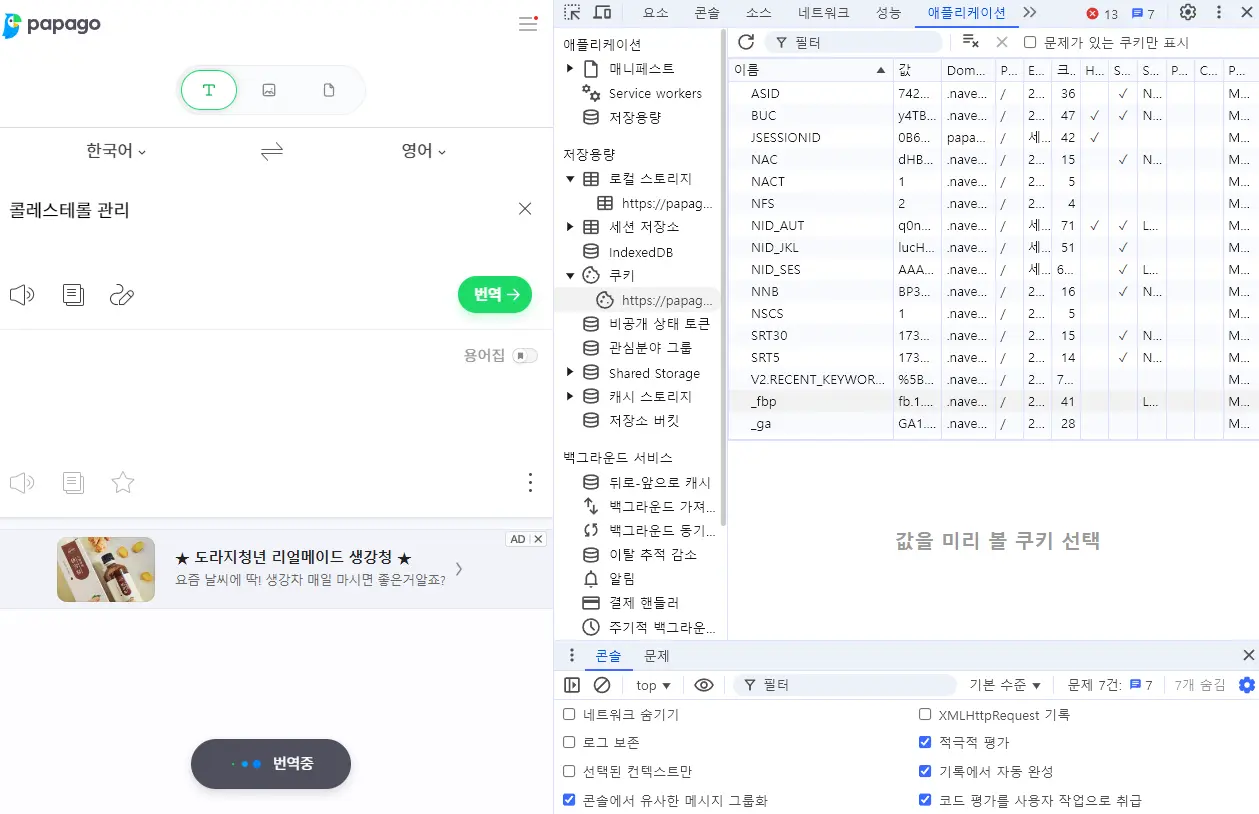1259x814 pixels.
Task: Click the green 번역 button
Action: 494,295
